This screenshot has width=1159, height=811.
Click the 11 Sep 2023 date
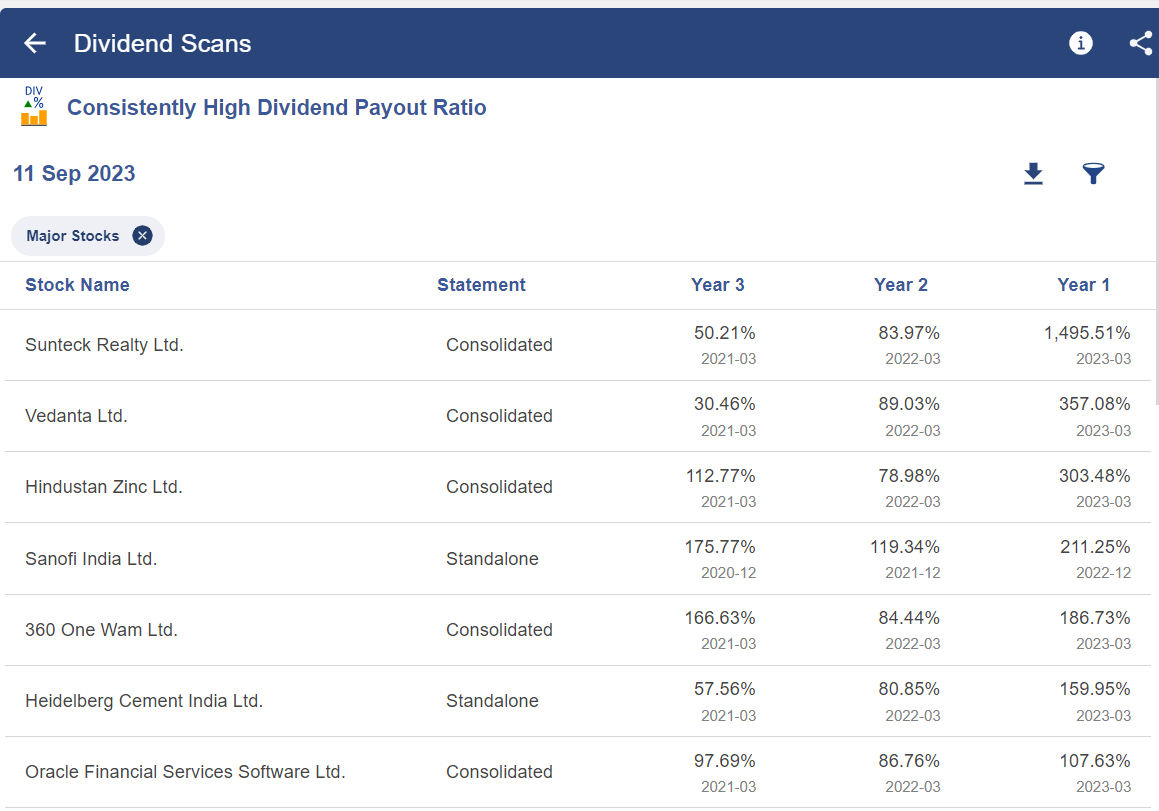tap(75, 174)
